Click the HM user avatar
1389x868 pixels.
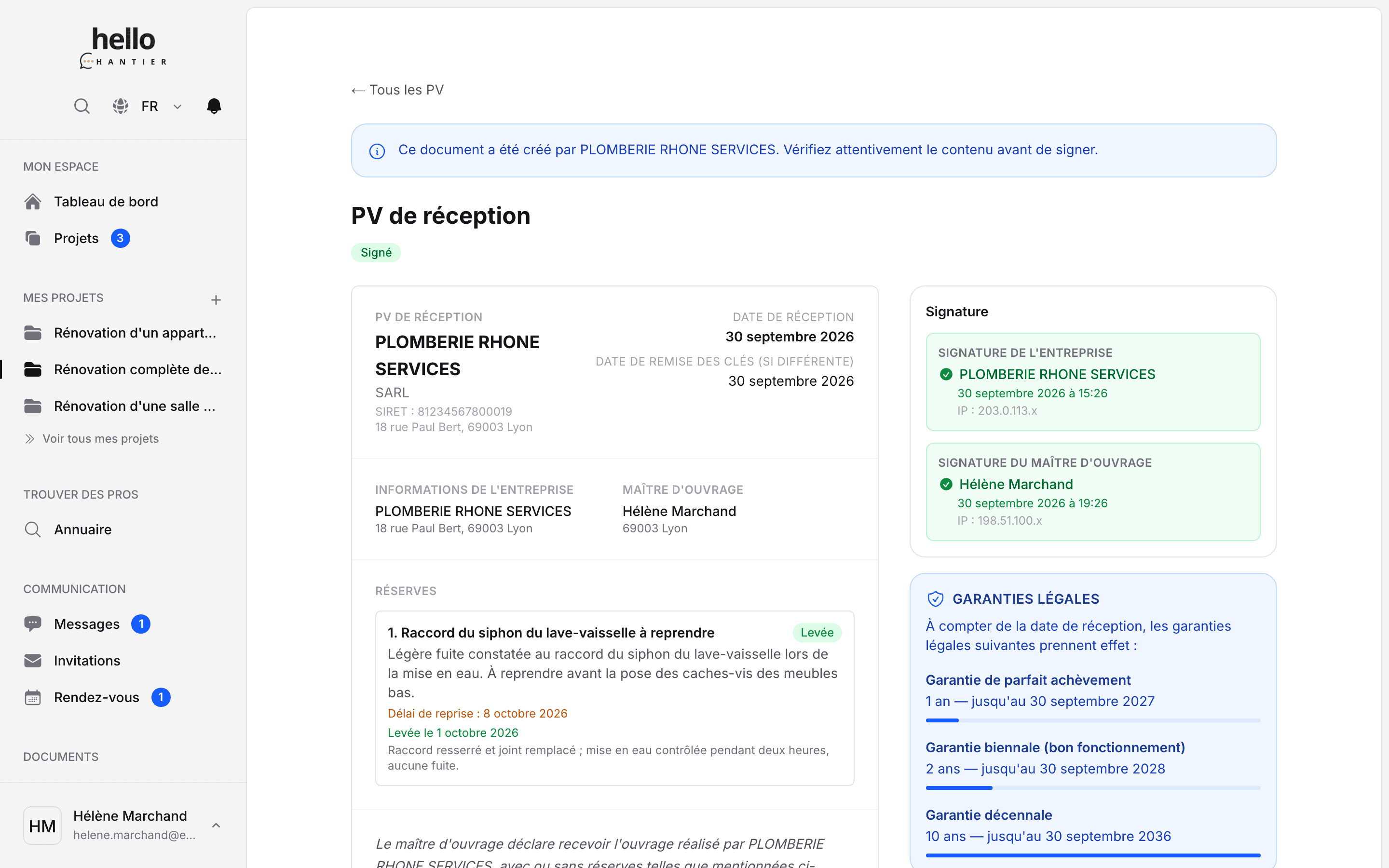pyautogui.click(x=42, y=826)
